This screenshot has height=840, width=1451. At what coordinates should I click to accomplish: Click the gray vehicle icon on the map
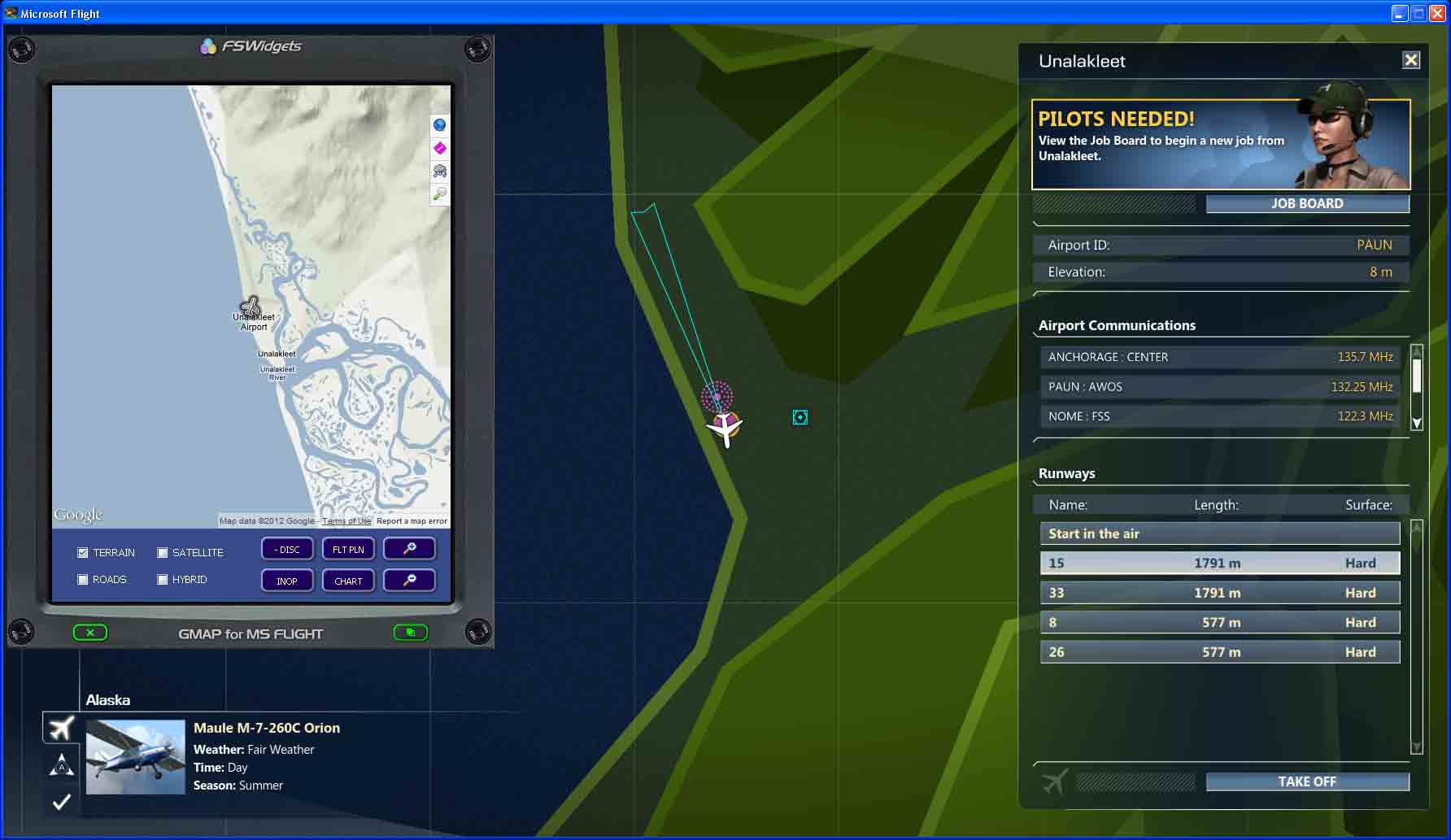click(439, 171)
